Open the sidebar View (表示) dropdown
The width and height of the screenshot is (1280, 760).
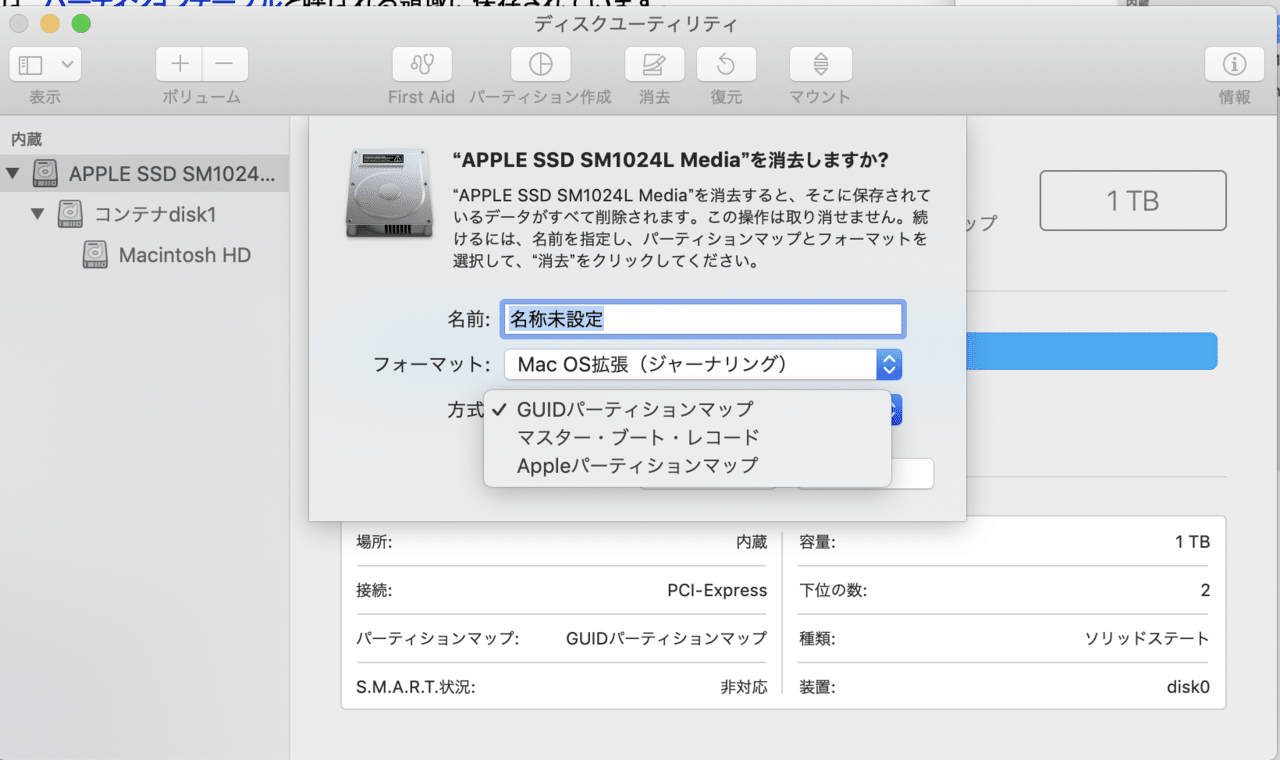45,65
